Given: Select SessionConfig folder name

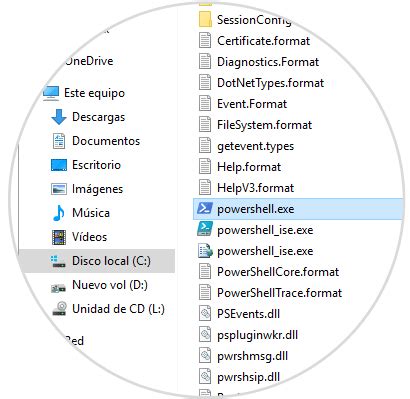Looking at the screenshot, I should tap(254, 20).
